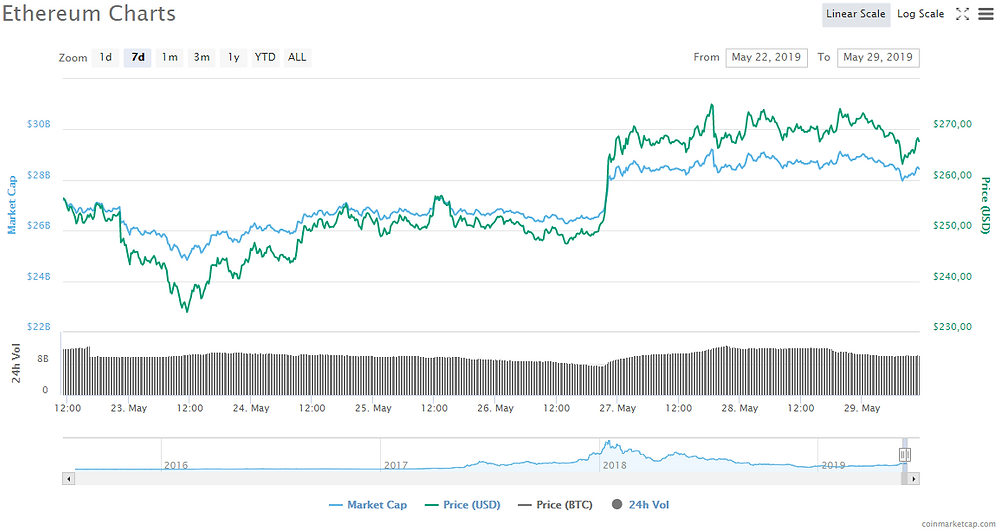The width and height of the screenshot is (1000, 531).
Task: Click the scrollbar right arrow button
Action: pos(914,478)
